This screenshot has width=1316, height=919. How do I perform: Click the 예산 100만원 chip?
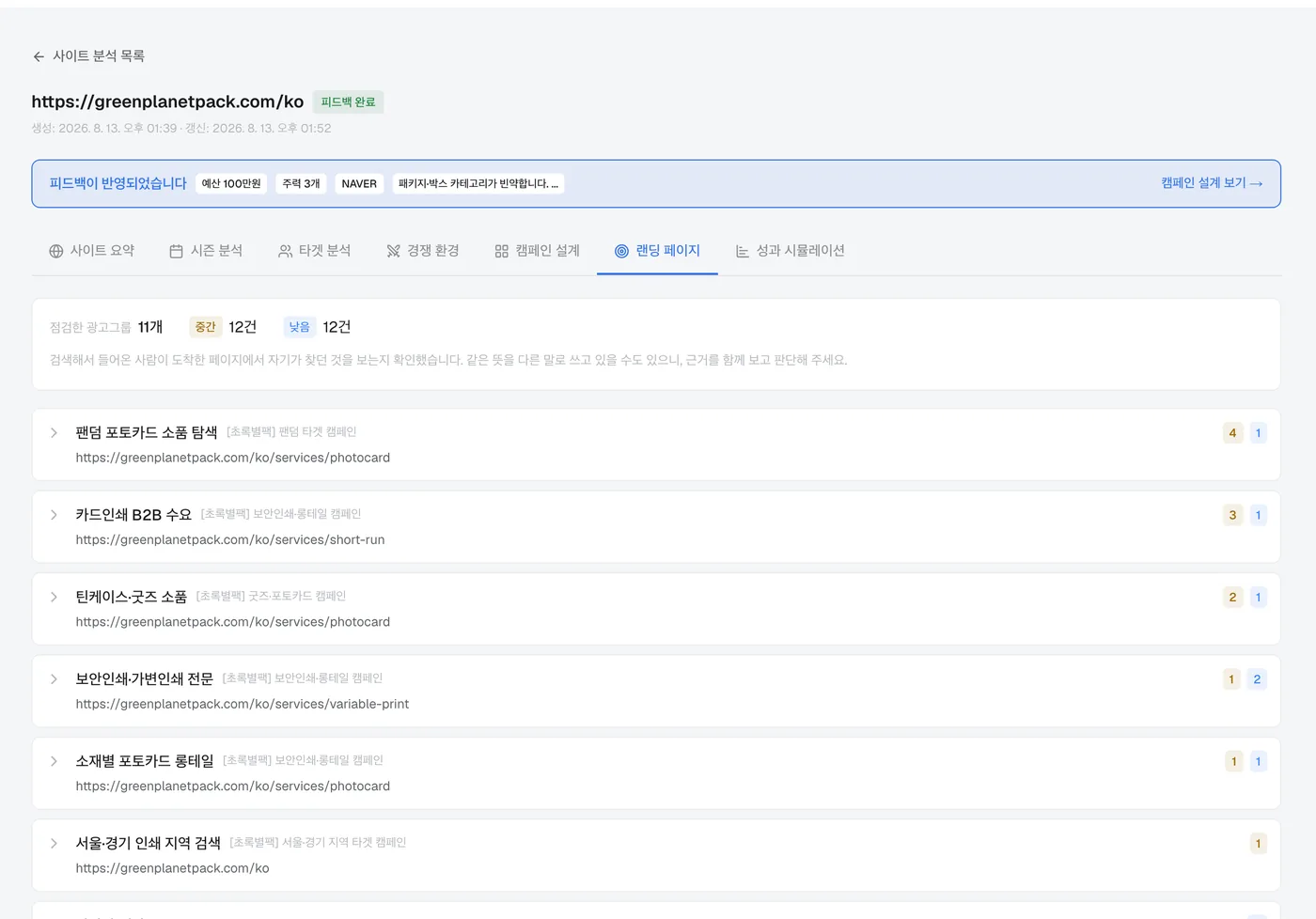[x=231, y=183]
